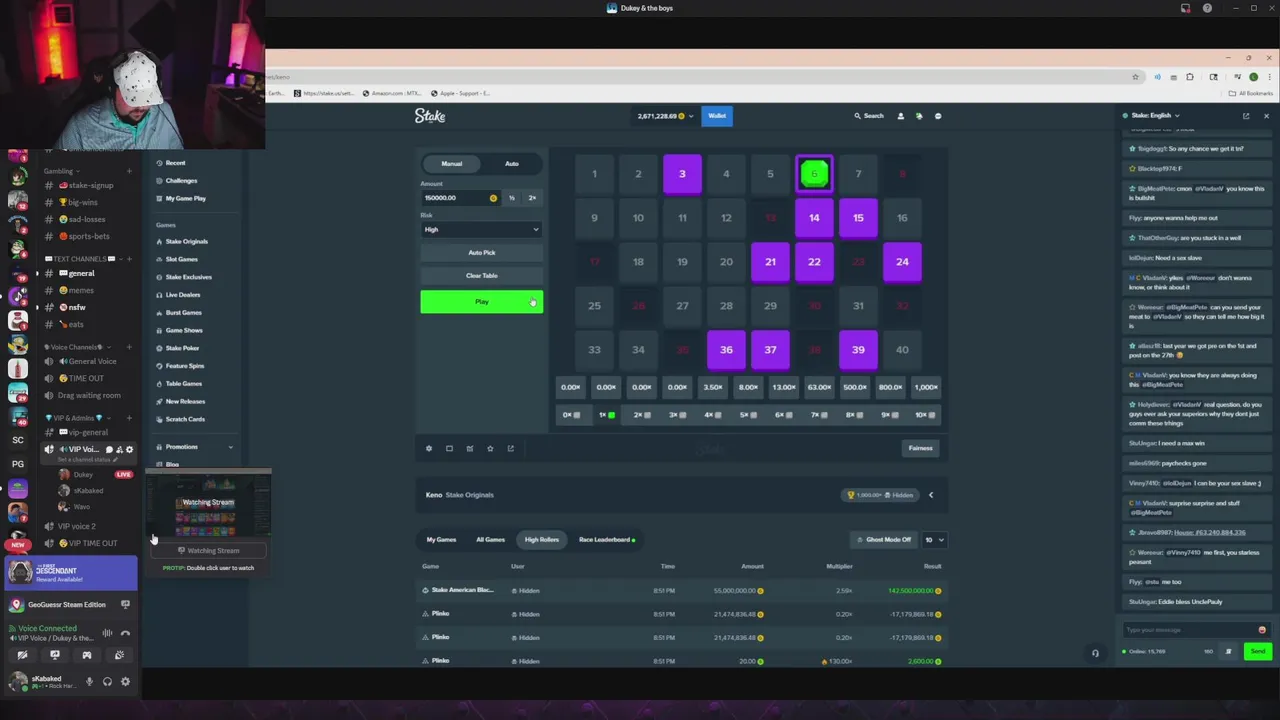Open the emoji picker in chat input
Screen dimensions: 1280x720
(1262, 630)
